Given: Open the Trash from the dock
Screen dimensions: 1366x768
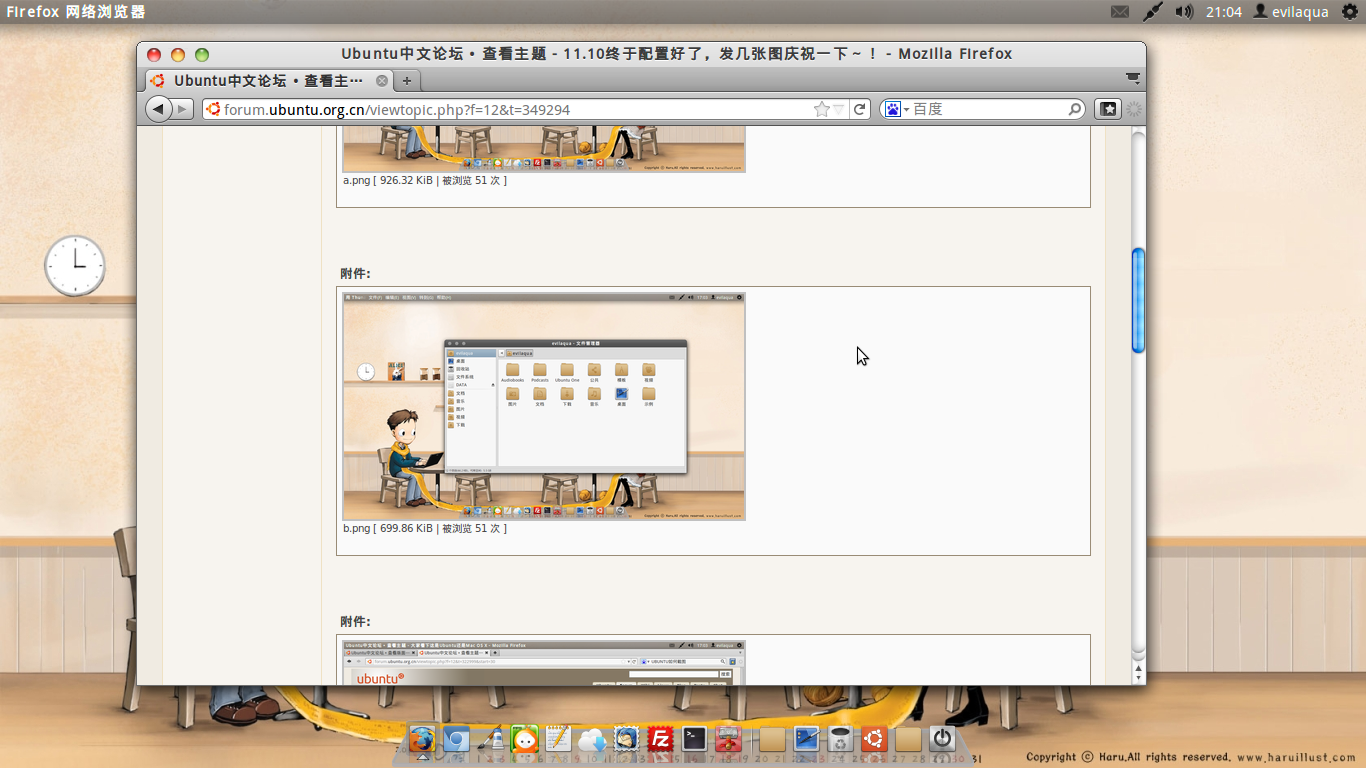Looking at the screenshot, I should (840, 740).
